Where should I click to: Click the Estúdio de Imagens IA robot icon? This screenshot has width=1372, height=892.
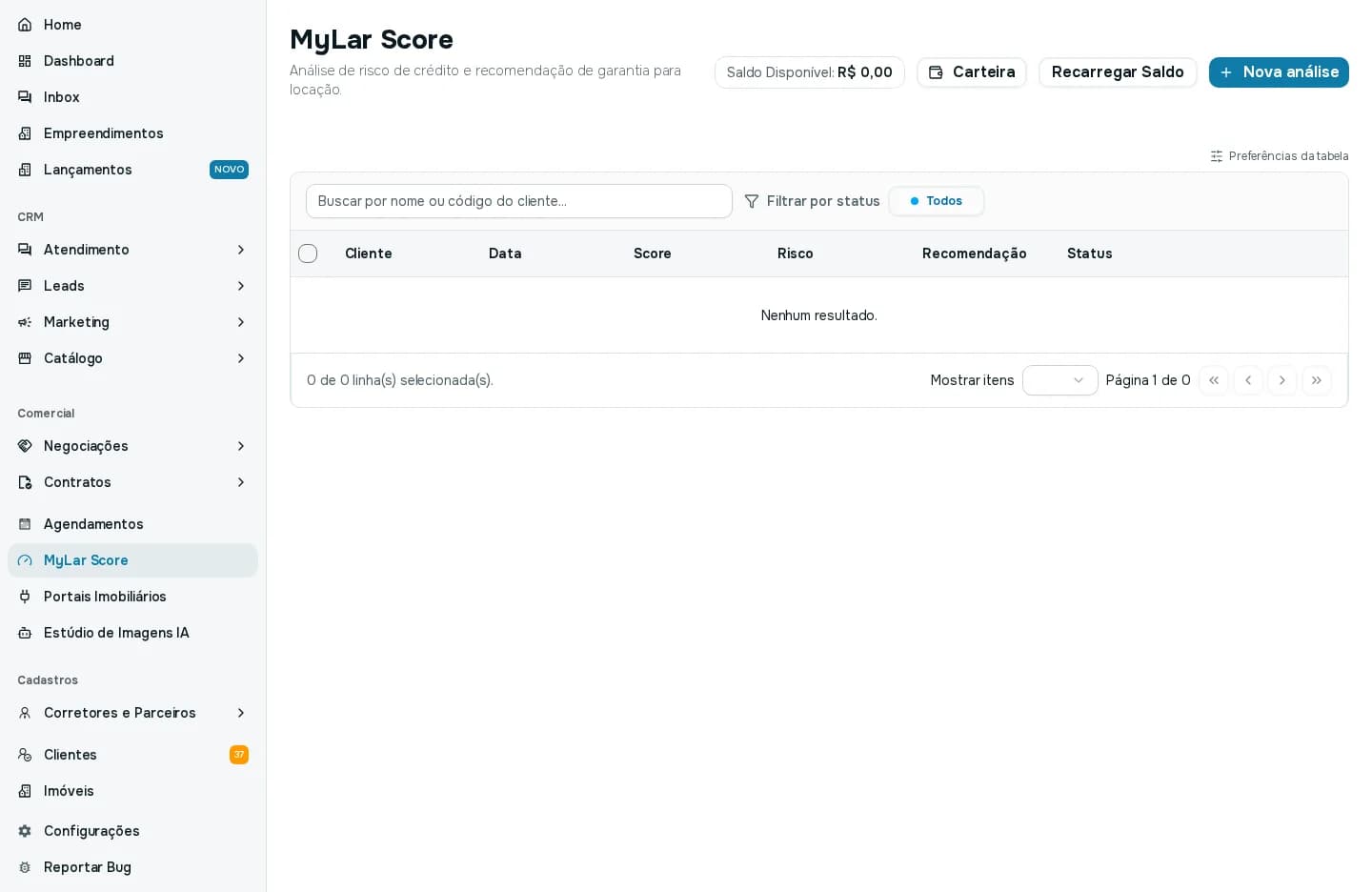[25, 633]
